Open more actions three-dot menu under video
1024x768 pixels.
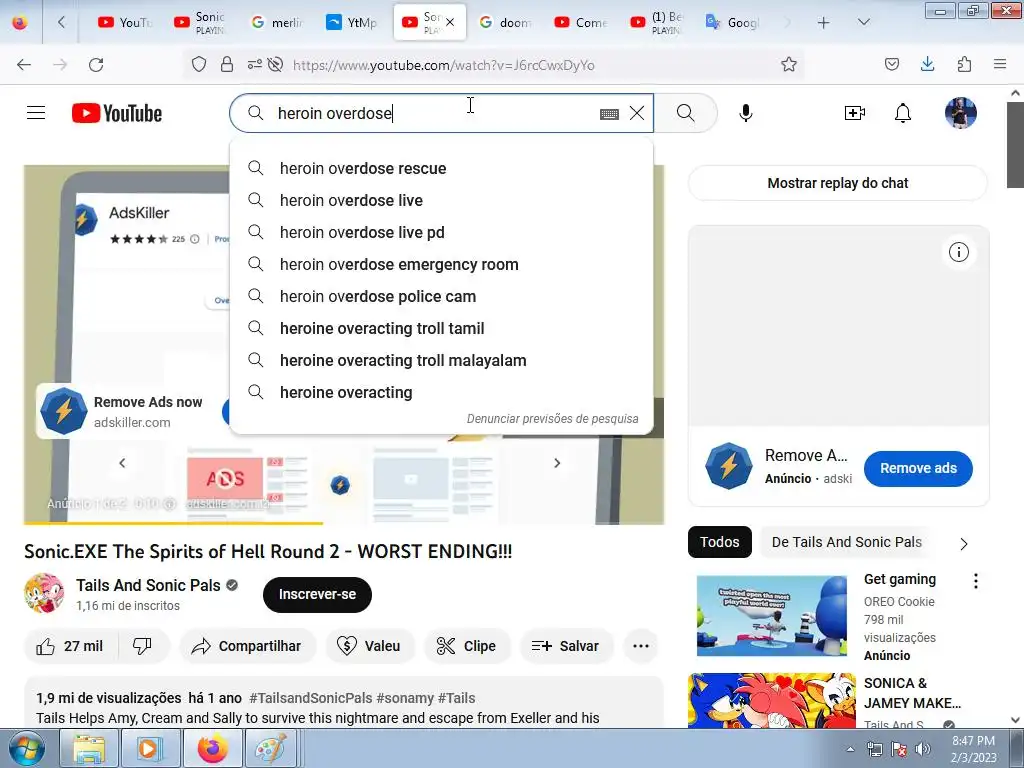click(641, 646)
